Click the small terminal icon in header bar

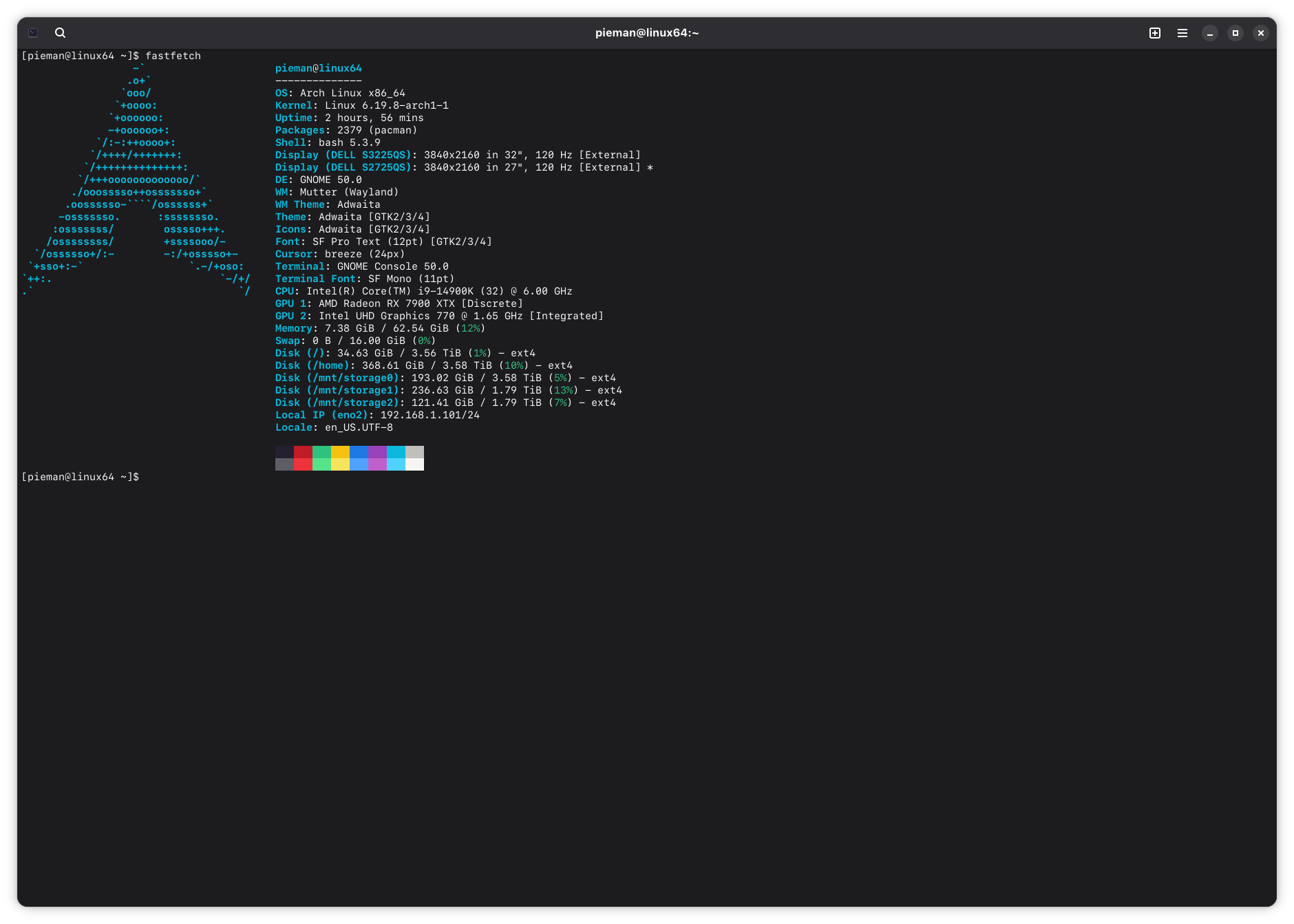(x=33, y=33)
